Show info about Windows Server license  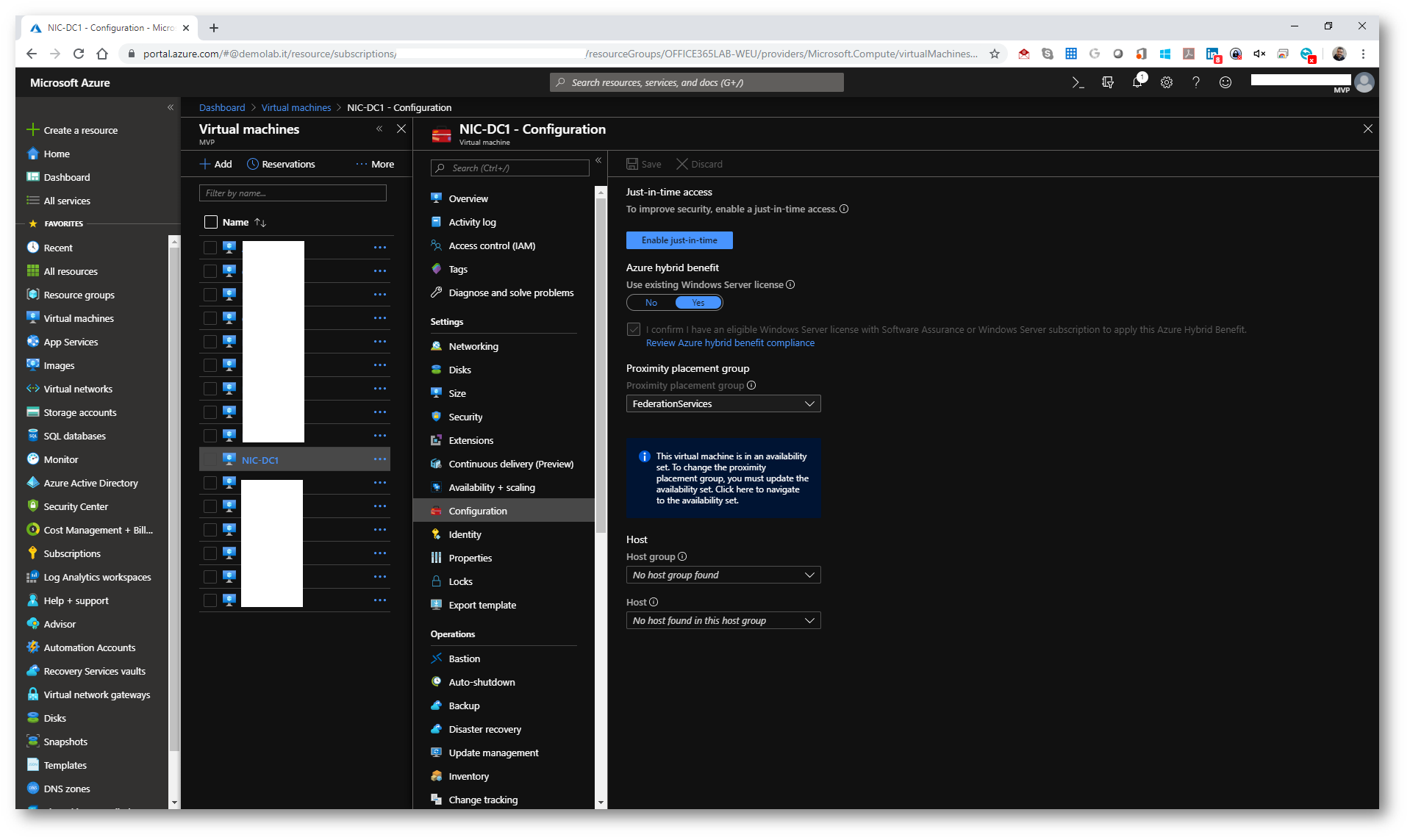click(x=790, y=285)
